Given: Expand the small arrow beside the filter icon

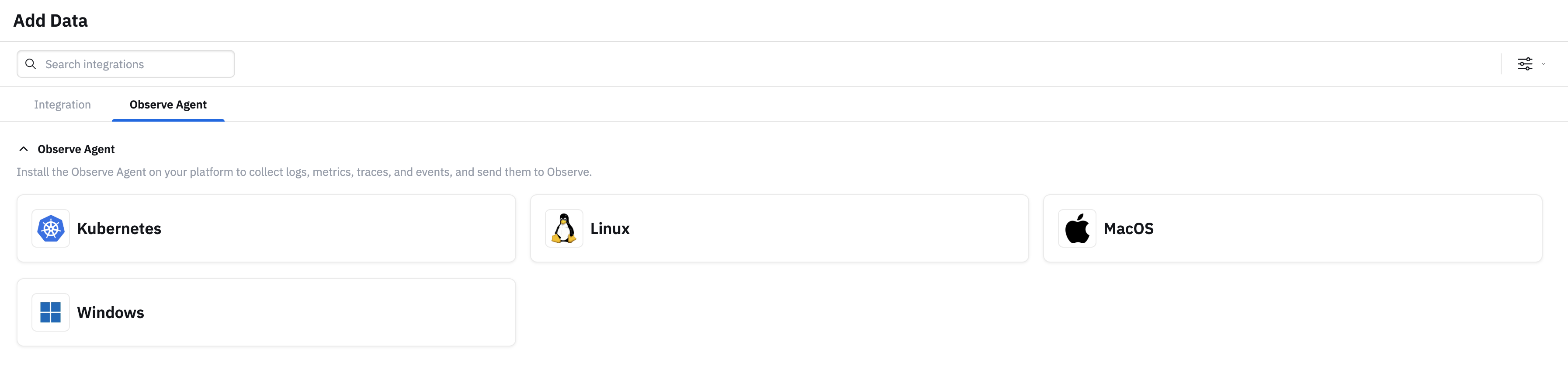Looking at the screenshot, I should pyautogui.click(x=1543, y=64).
